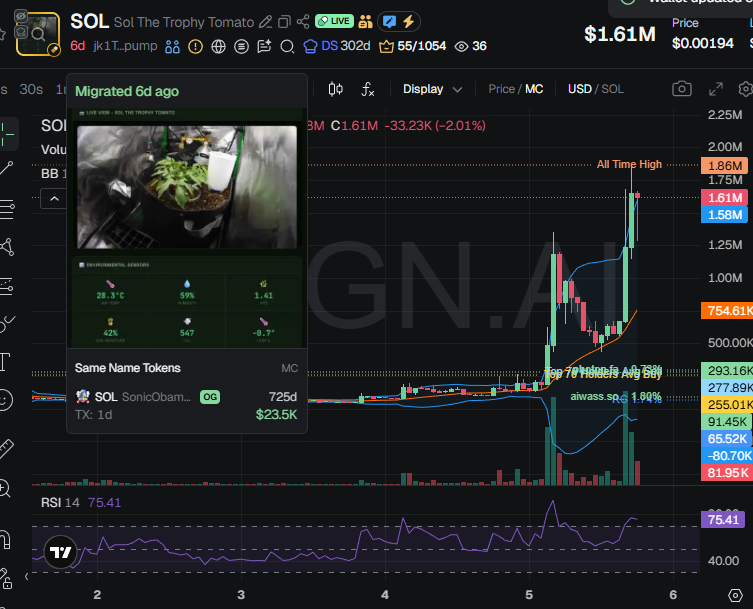Open the candlestick chart type menu

[336, 89]
